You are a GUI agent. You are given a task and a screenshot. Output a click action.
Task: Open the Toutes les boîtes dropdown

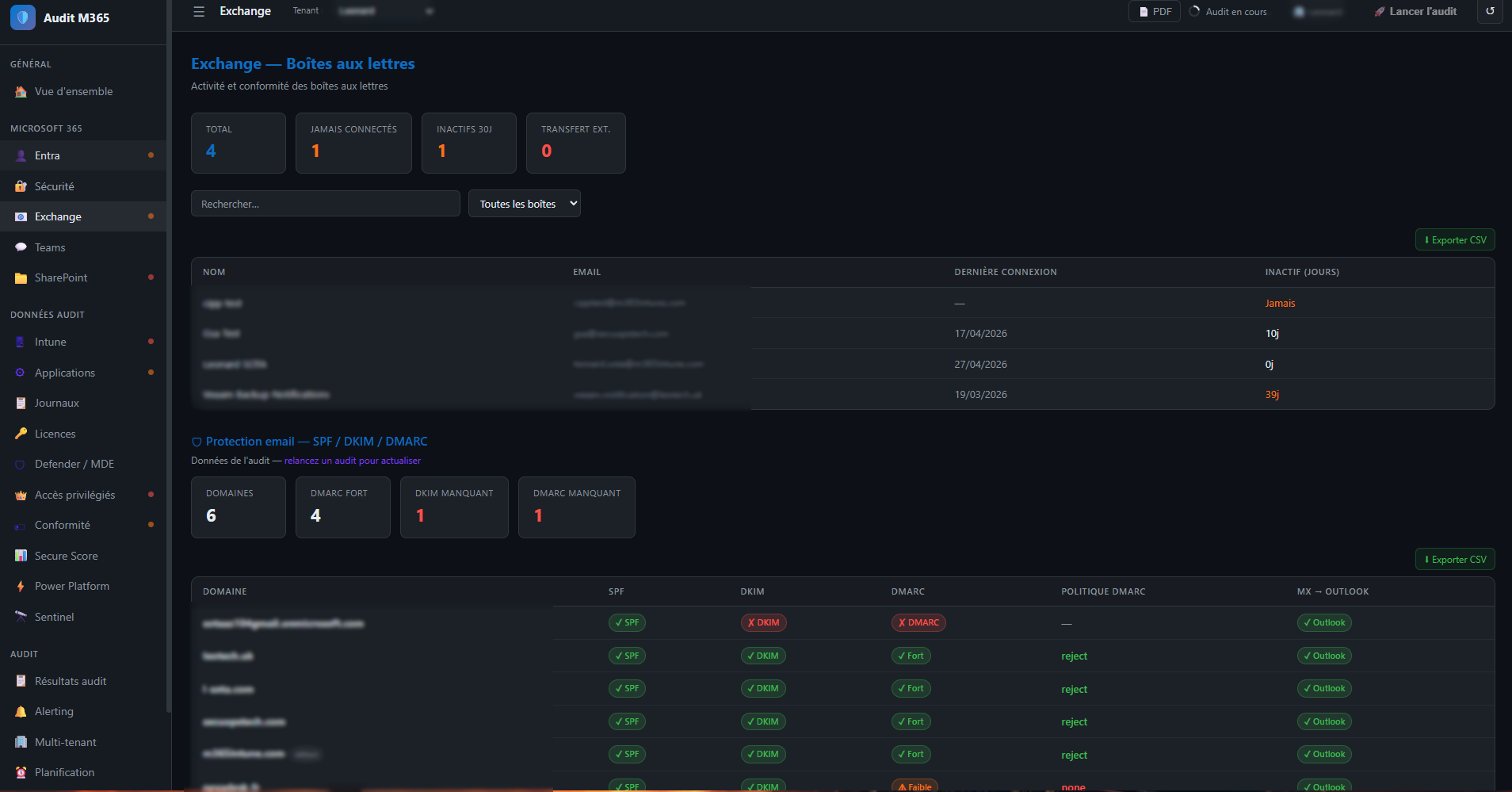[524, 204]
